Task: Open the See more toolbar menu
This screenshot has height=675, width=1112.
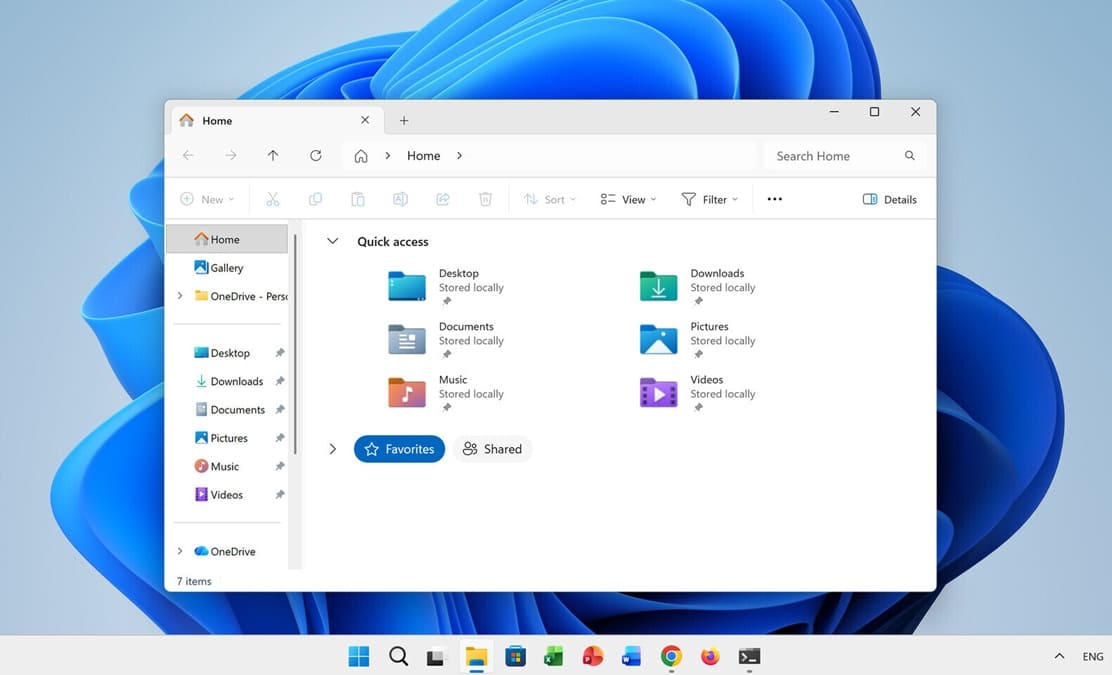Action: pyautogui.click(x=774, y=199)
